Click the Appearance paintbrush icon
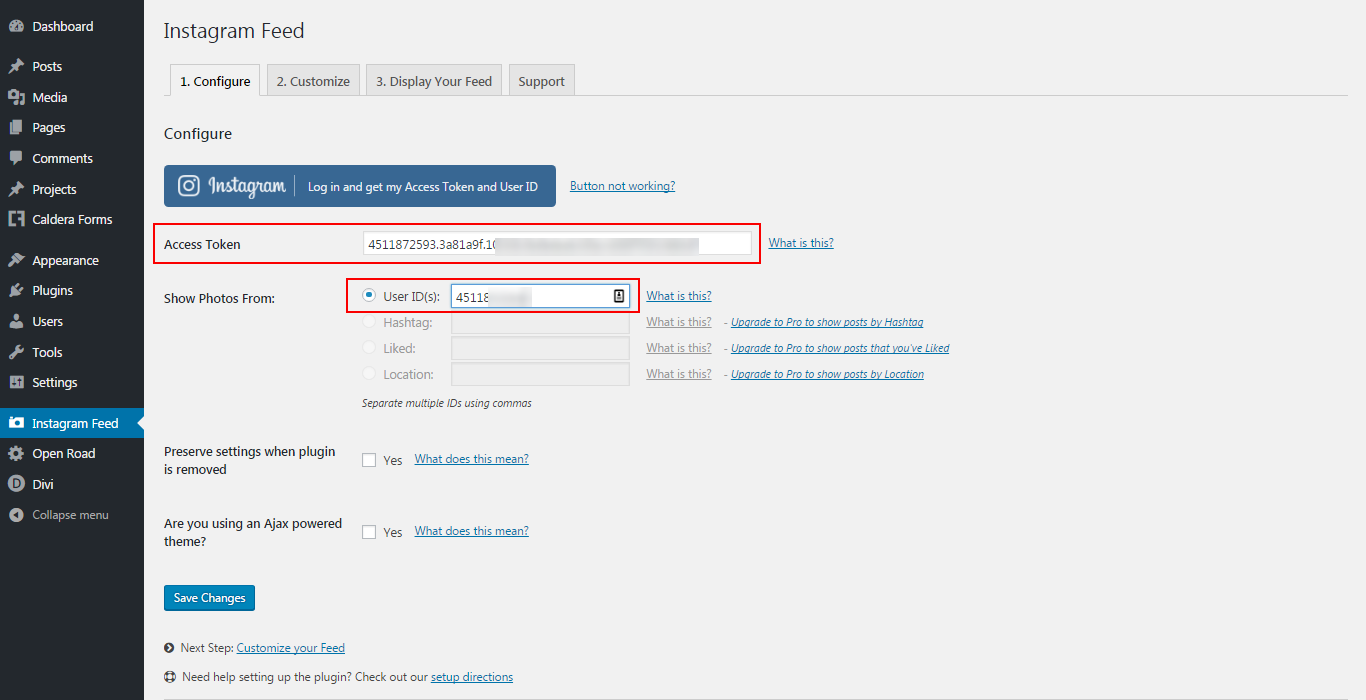 point(16,261)
